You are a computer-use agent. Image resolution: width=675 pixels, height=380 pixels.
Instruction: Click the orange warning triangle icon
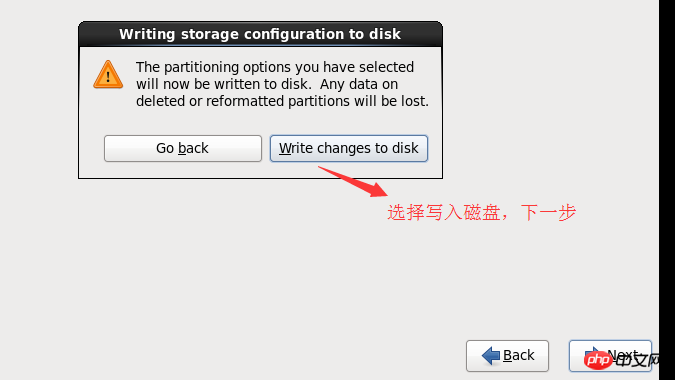coord(108,74)
